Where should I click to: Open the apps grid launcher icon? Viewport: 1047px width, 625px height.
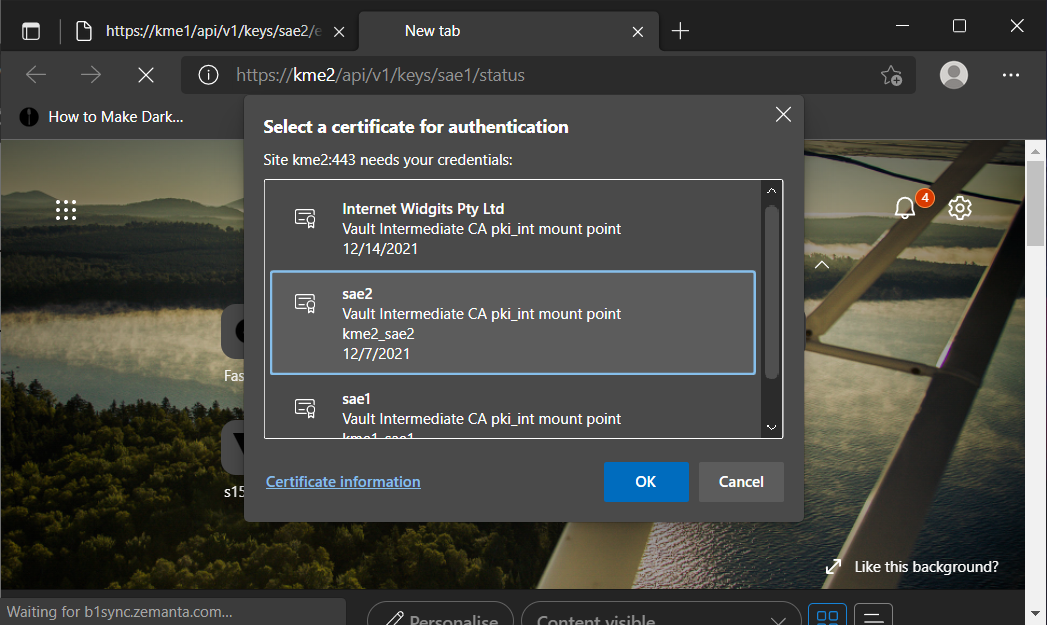pos(65,210)
